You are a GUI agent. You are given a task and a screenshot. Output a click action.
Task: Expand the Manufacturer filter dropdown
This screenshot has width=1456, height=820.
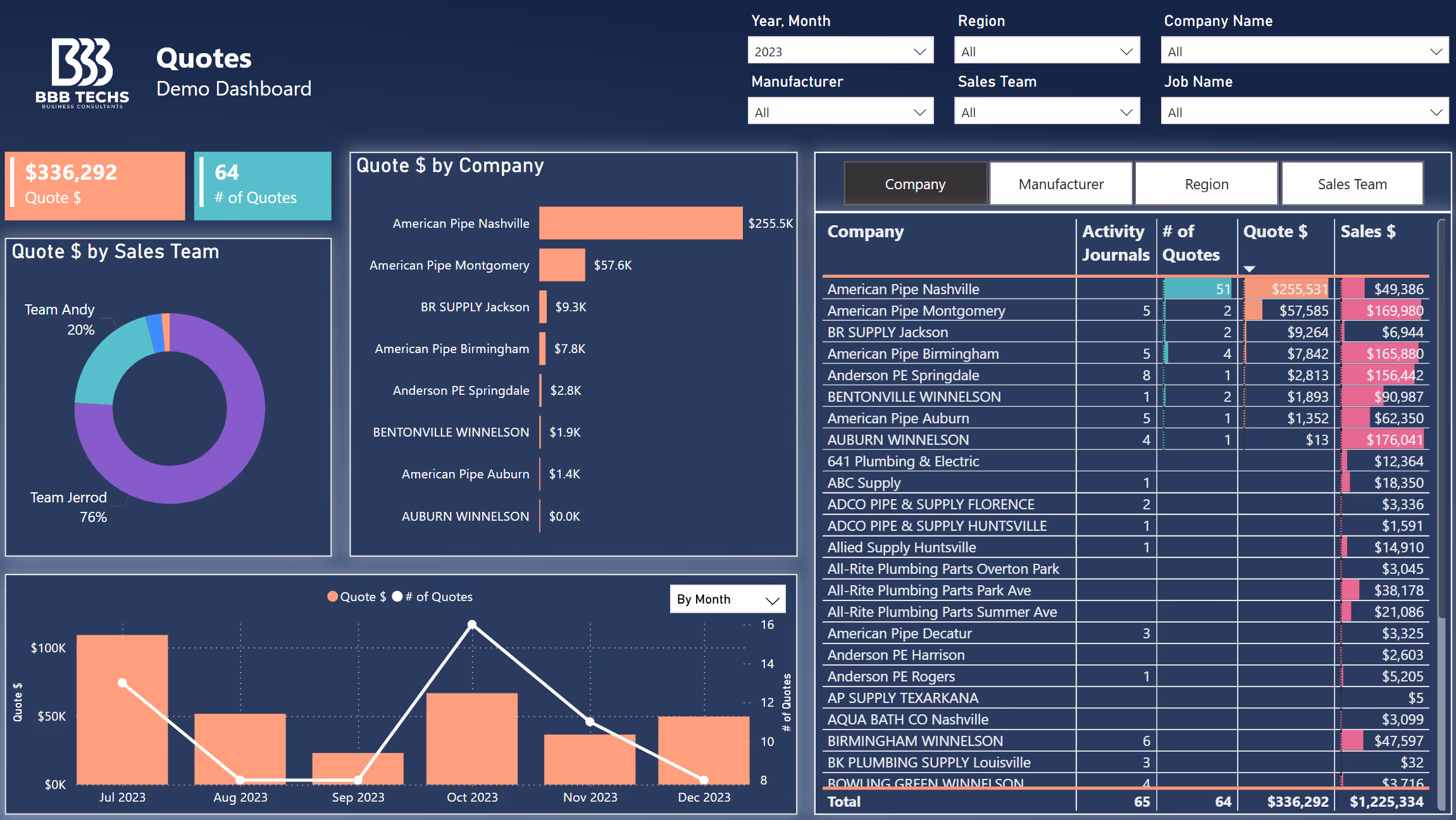click(840, 113)
